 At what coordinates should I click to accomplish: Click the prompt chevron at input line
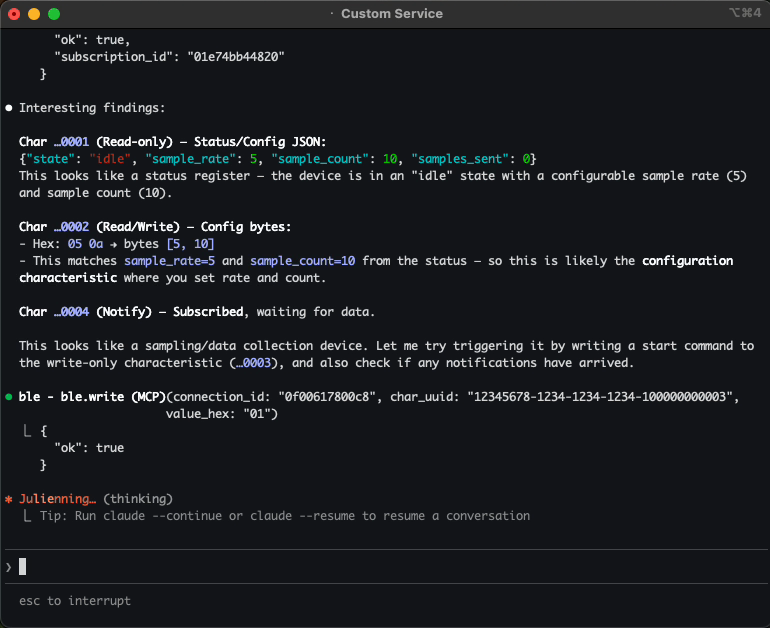pos(9,567)
